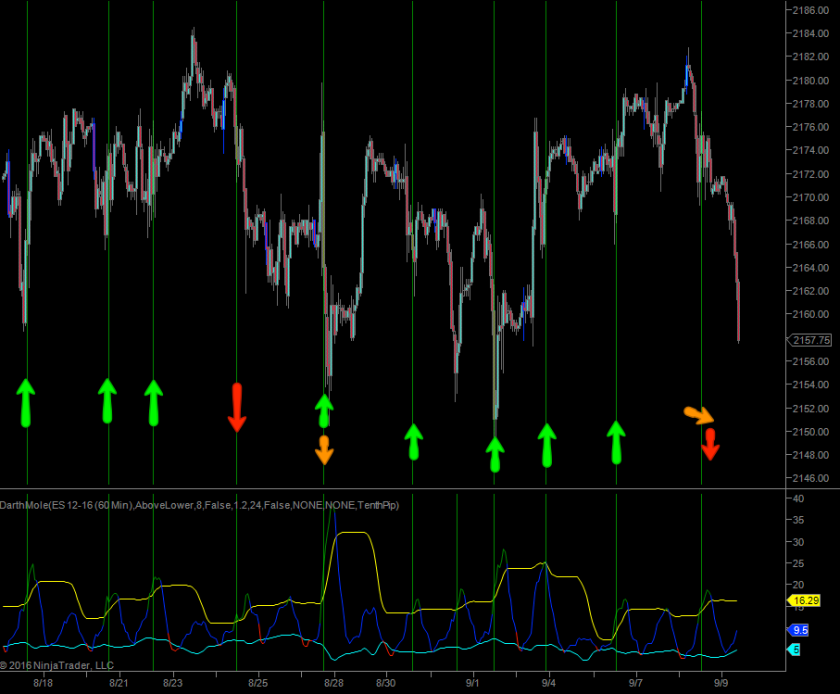Image resolution: width=840 pixels, height=694 pixels.
Task: Click the yellow 16.29 indicator value marker
Action: click(x=803, y=601)
